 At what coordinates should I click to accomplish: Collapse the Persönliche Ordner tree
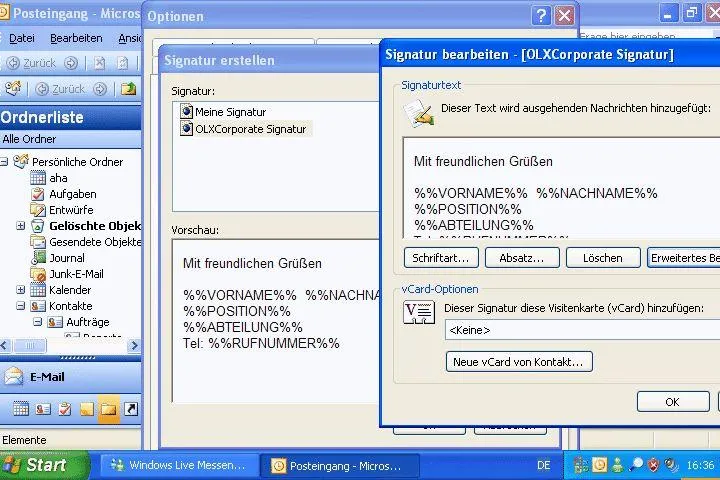(x=4, y=162)
